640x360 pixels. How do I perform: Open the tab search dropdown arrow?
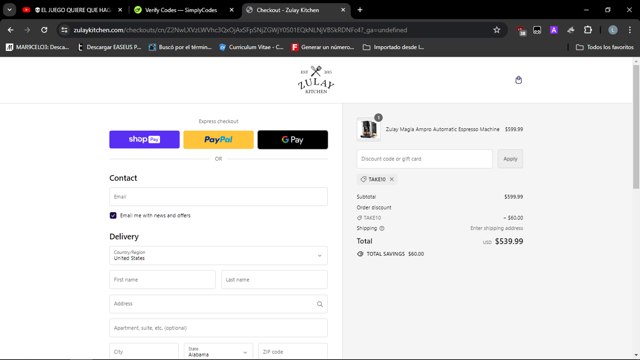click(x=9, y=10)
